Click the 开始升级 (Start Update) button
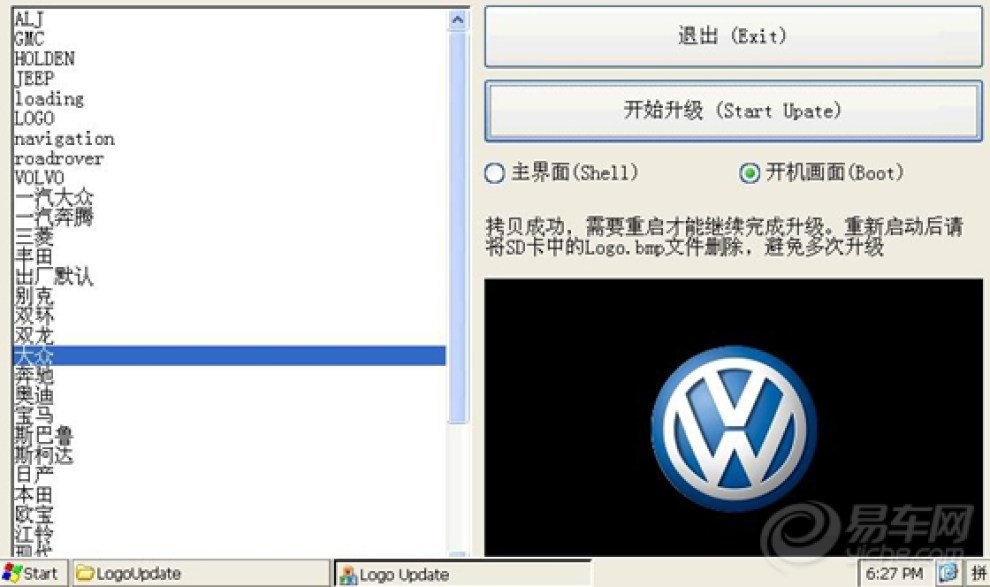The image size is (990, 587). point(732,111)
